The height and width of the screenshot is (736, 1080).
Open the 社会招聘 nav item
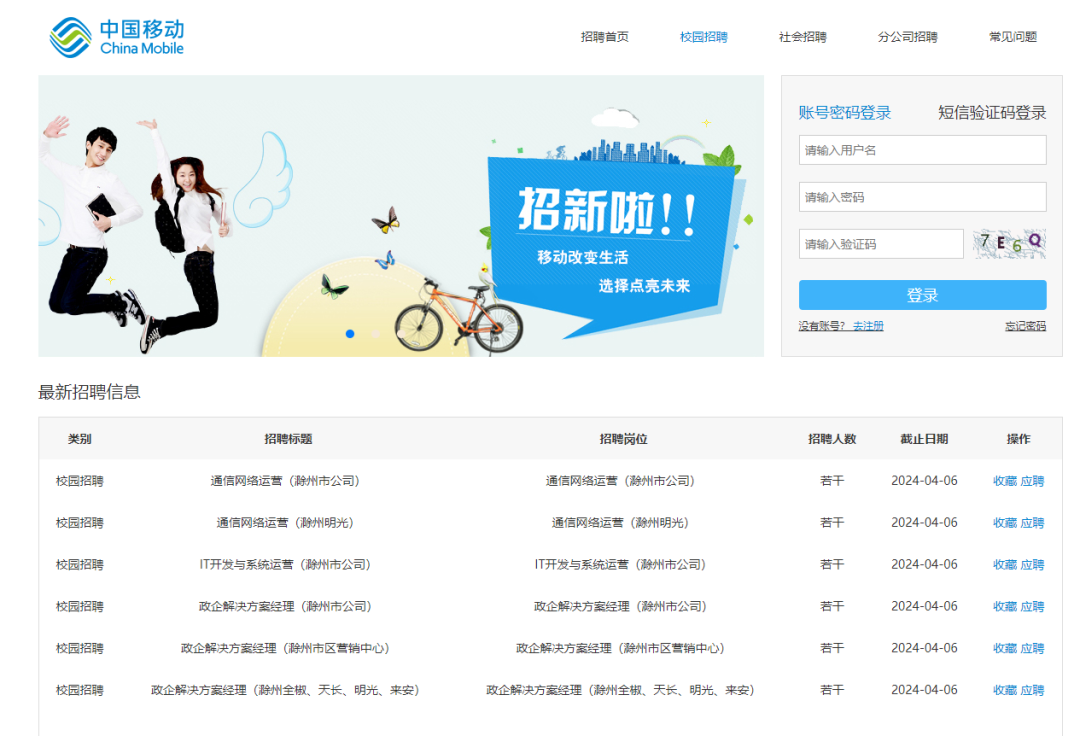pyautogui.click(x=802, y=37)
